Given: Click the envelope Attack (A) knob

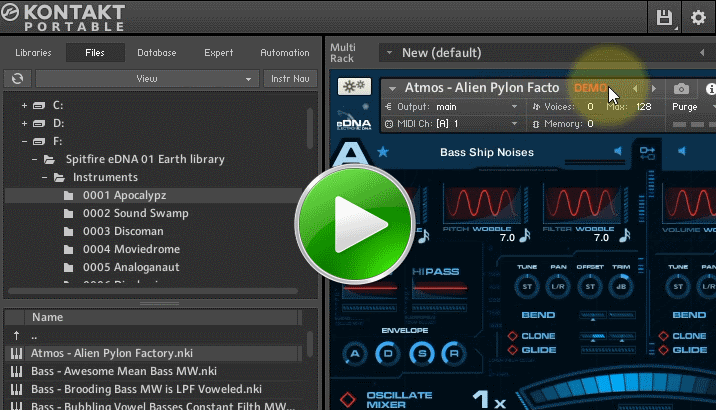Looking at the screenshot, I should point(353,353).
